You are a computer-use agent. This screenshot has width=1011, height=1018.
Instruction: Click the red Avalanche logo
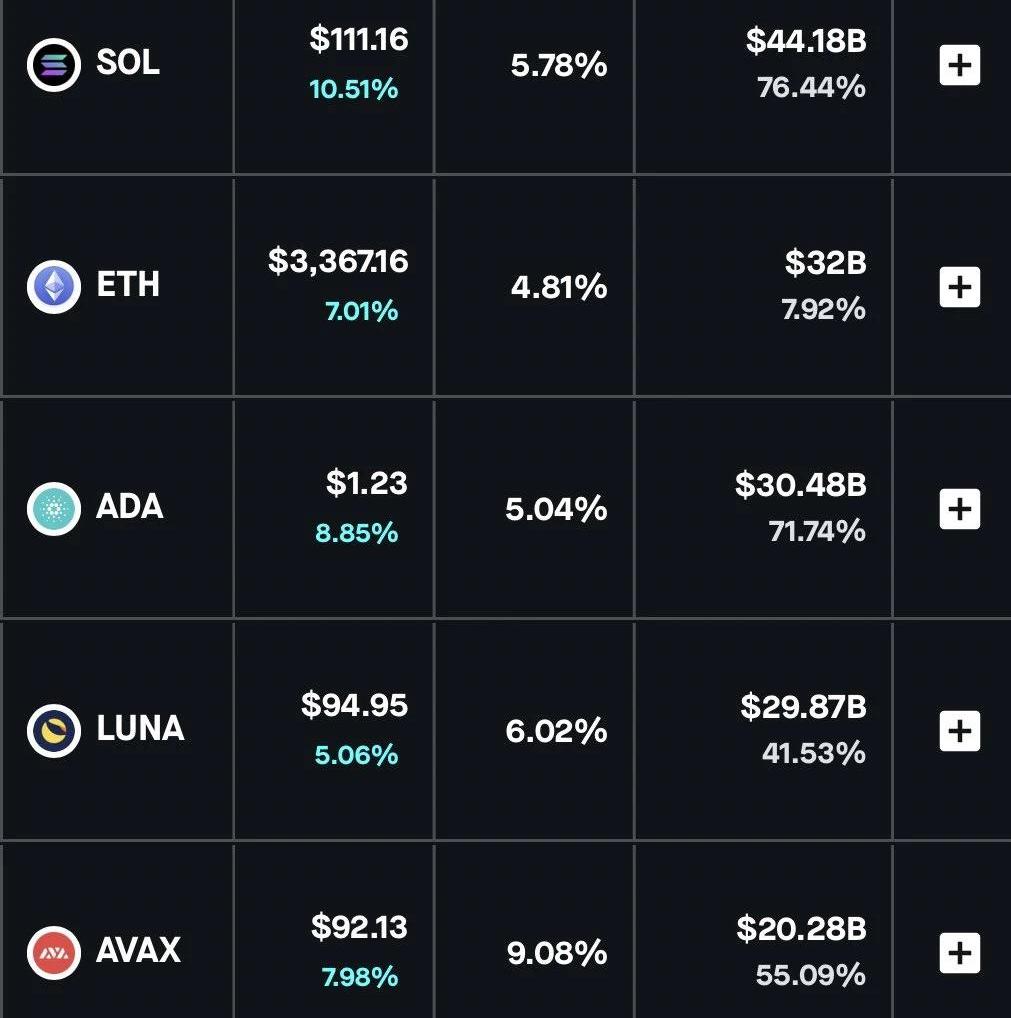click(x=53, y=952)
